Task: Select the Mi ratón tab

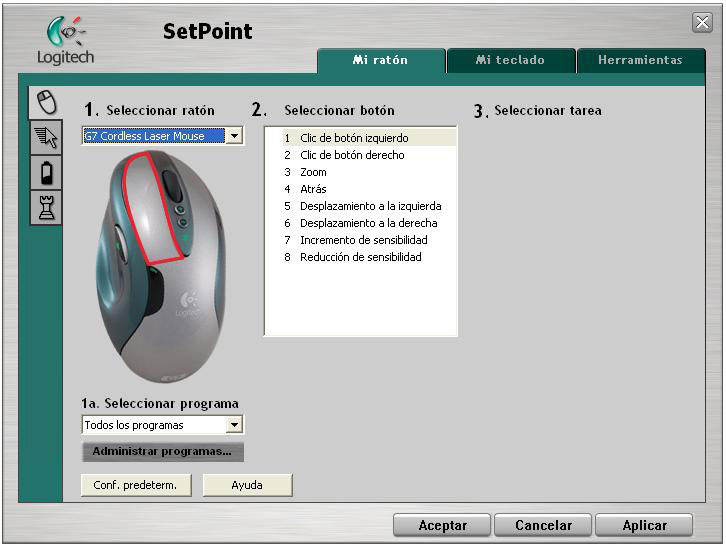Action: (380, 60)
